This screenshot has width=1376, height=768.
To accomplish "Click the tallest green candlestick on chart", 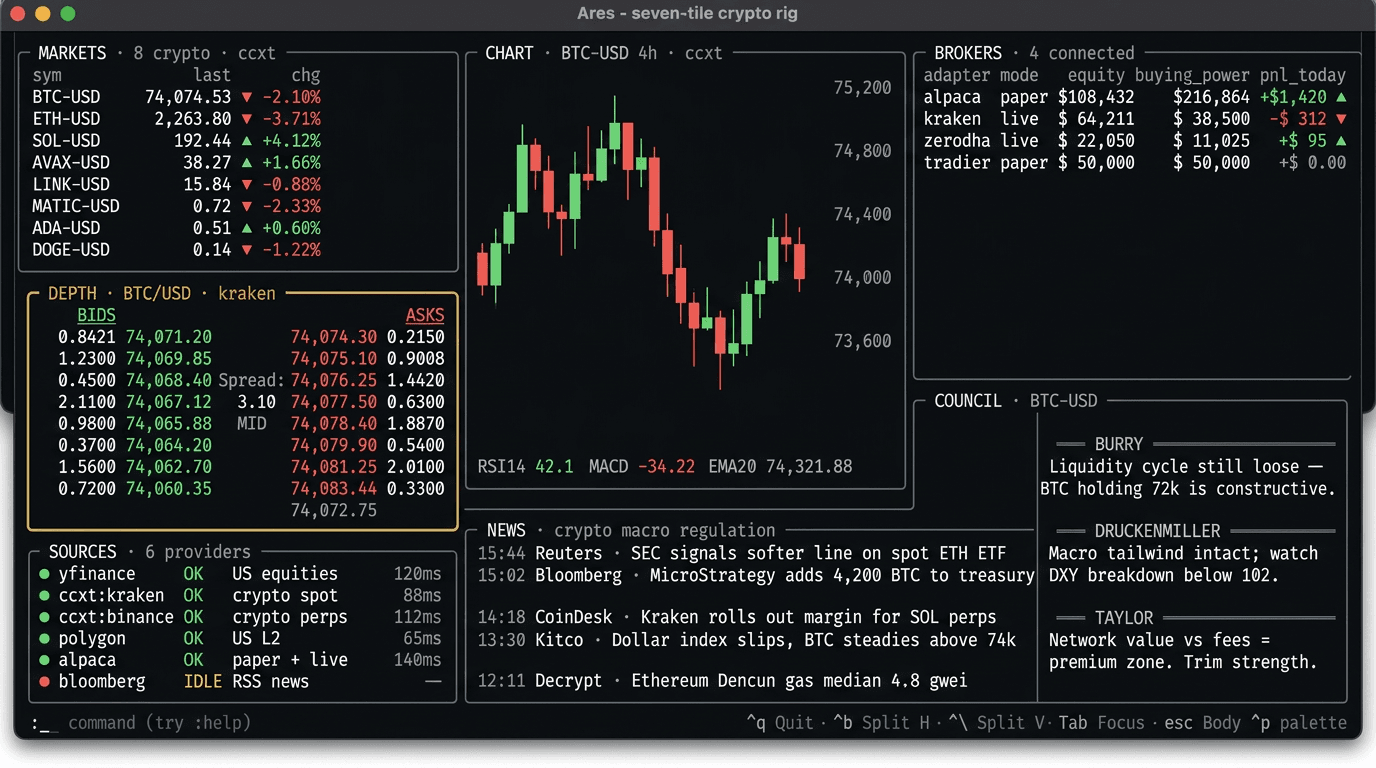I will point(522,180).
